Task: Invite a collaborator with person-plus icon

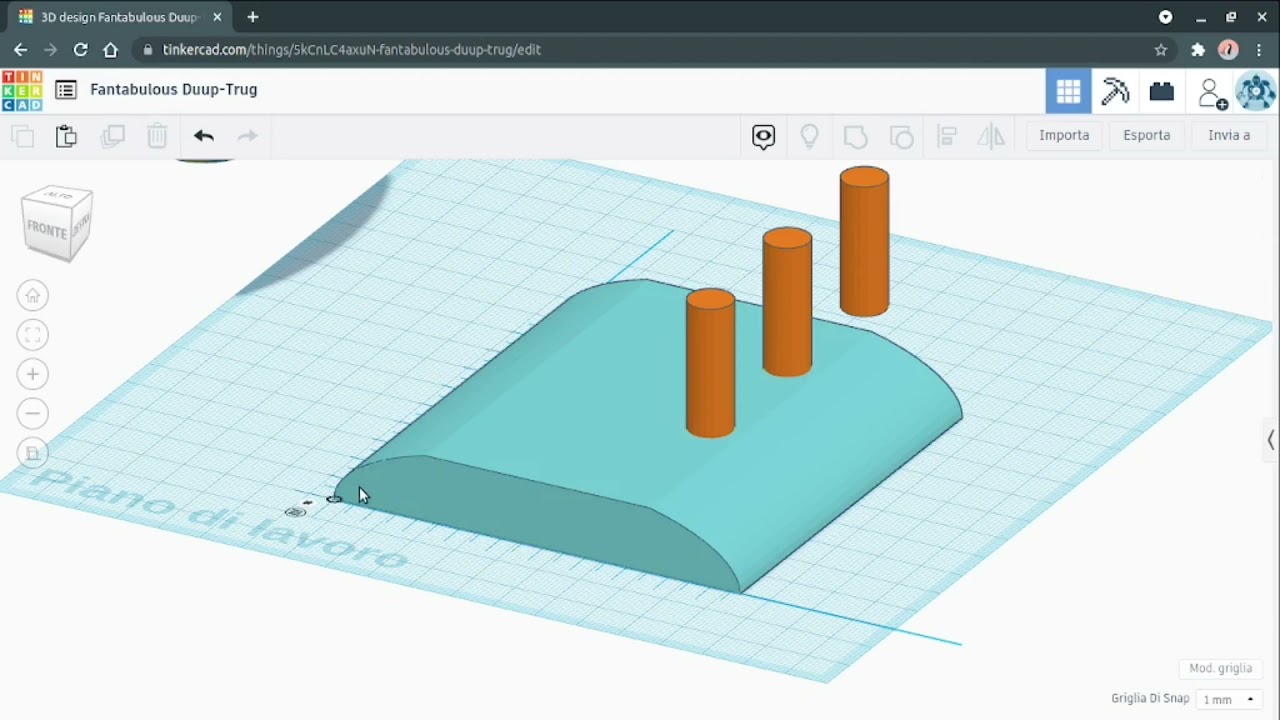Action: pyautogui.click(x=1211, y=93)
